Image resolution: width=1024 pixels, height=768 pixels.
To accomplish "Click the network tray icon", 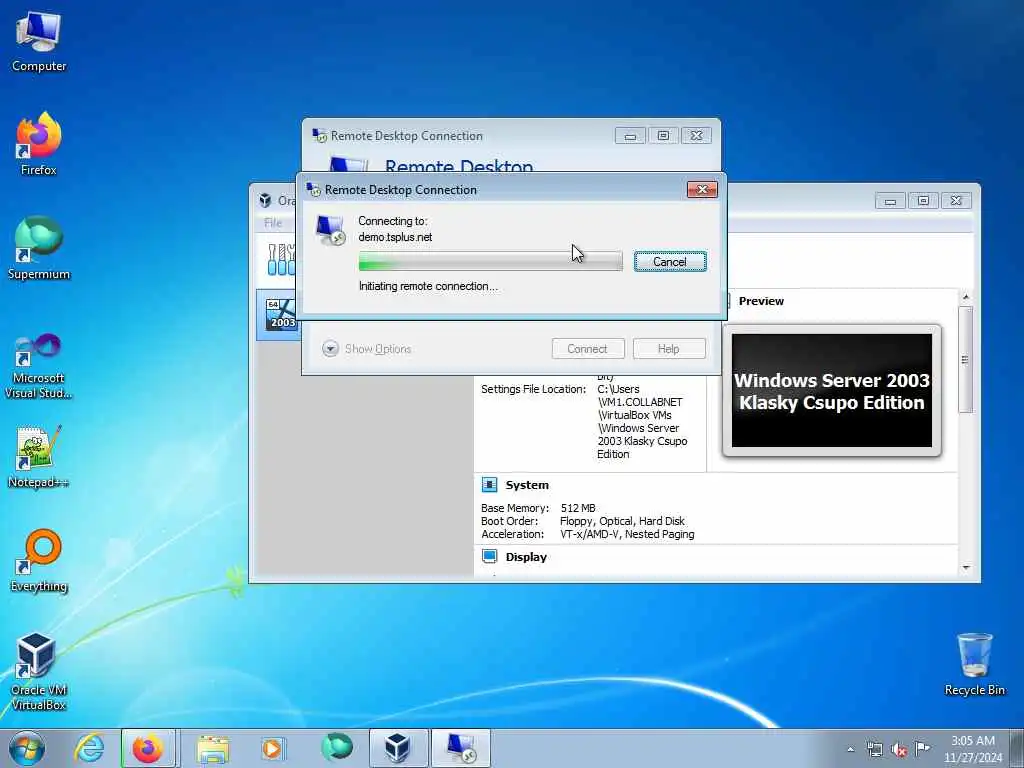I will [874, 749].
